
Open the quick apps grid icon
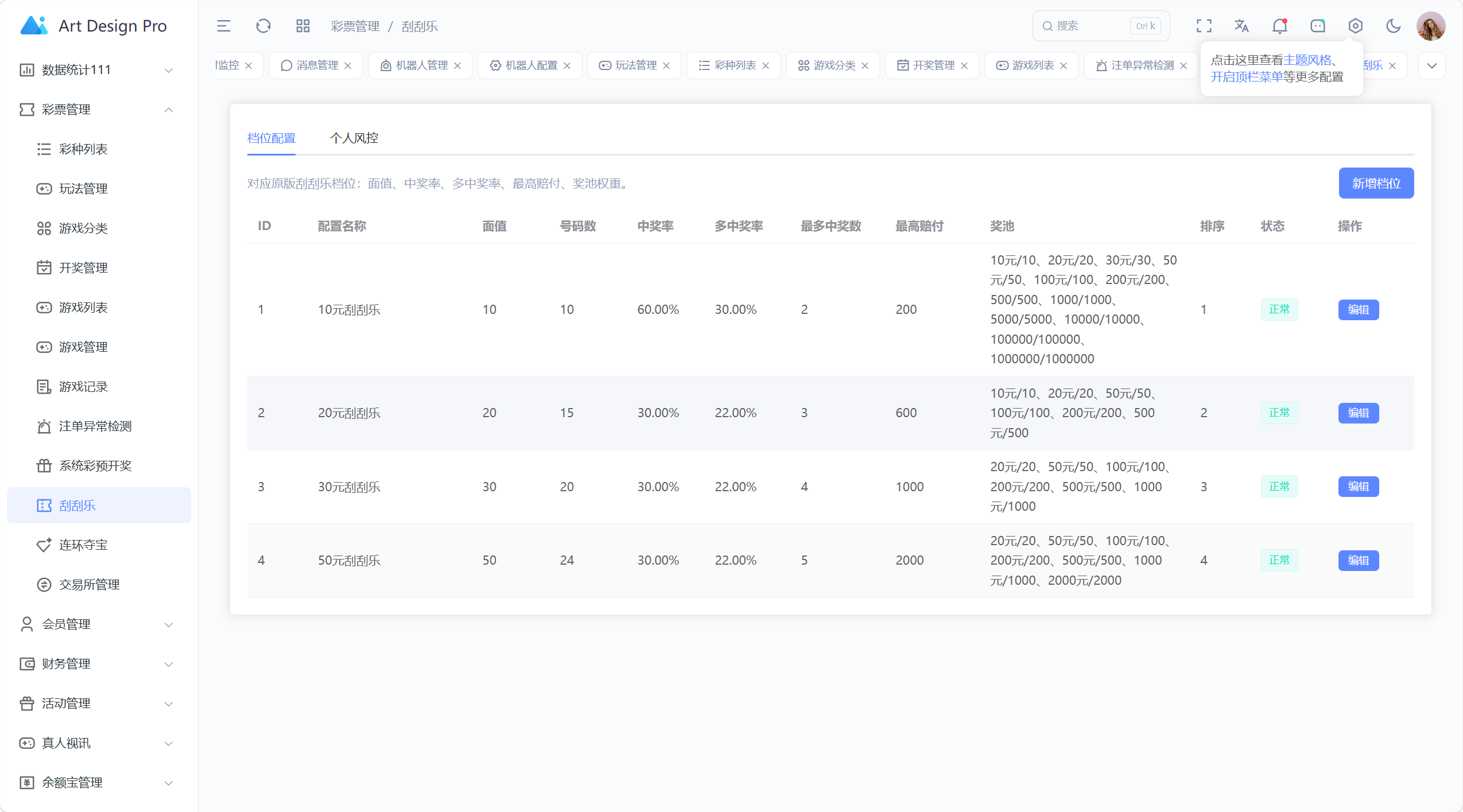(303, 26)
